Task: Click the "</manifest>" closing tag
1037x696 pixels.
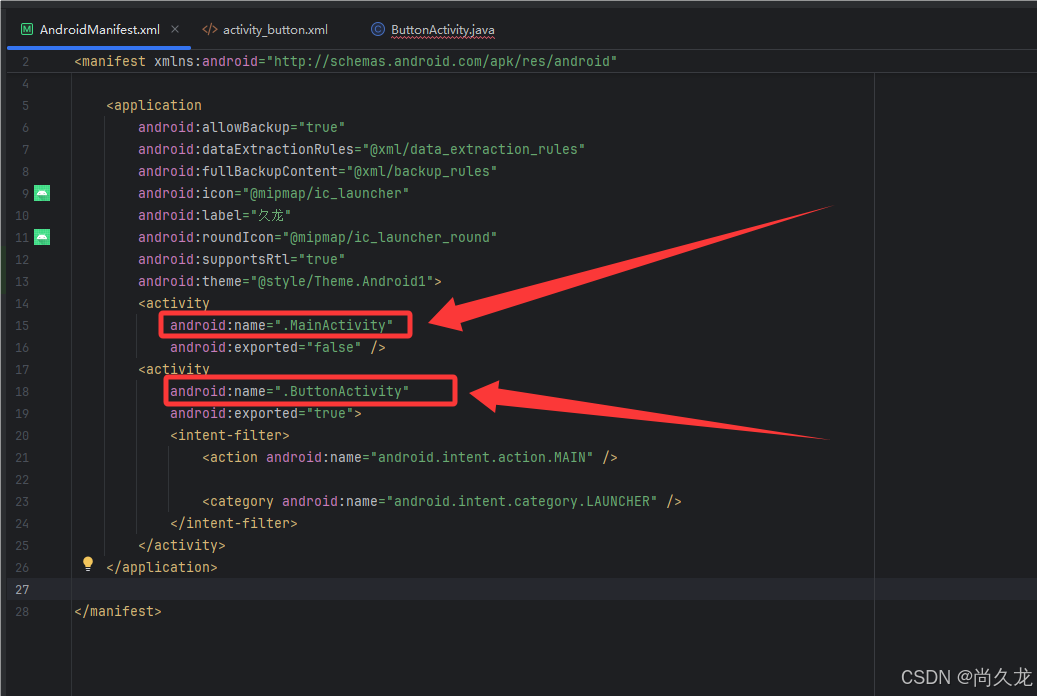Action: coord(118,611)
